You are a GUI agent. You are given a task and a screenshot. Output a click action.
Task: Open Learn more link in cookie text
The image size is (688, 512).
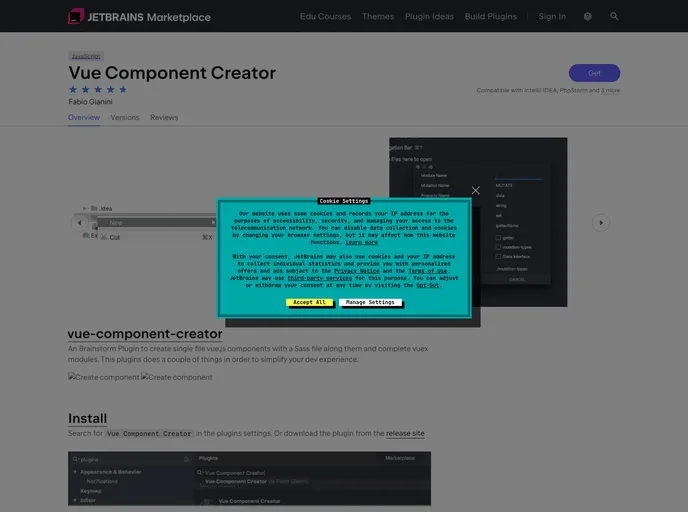(x=361, y=242)
